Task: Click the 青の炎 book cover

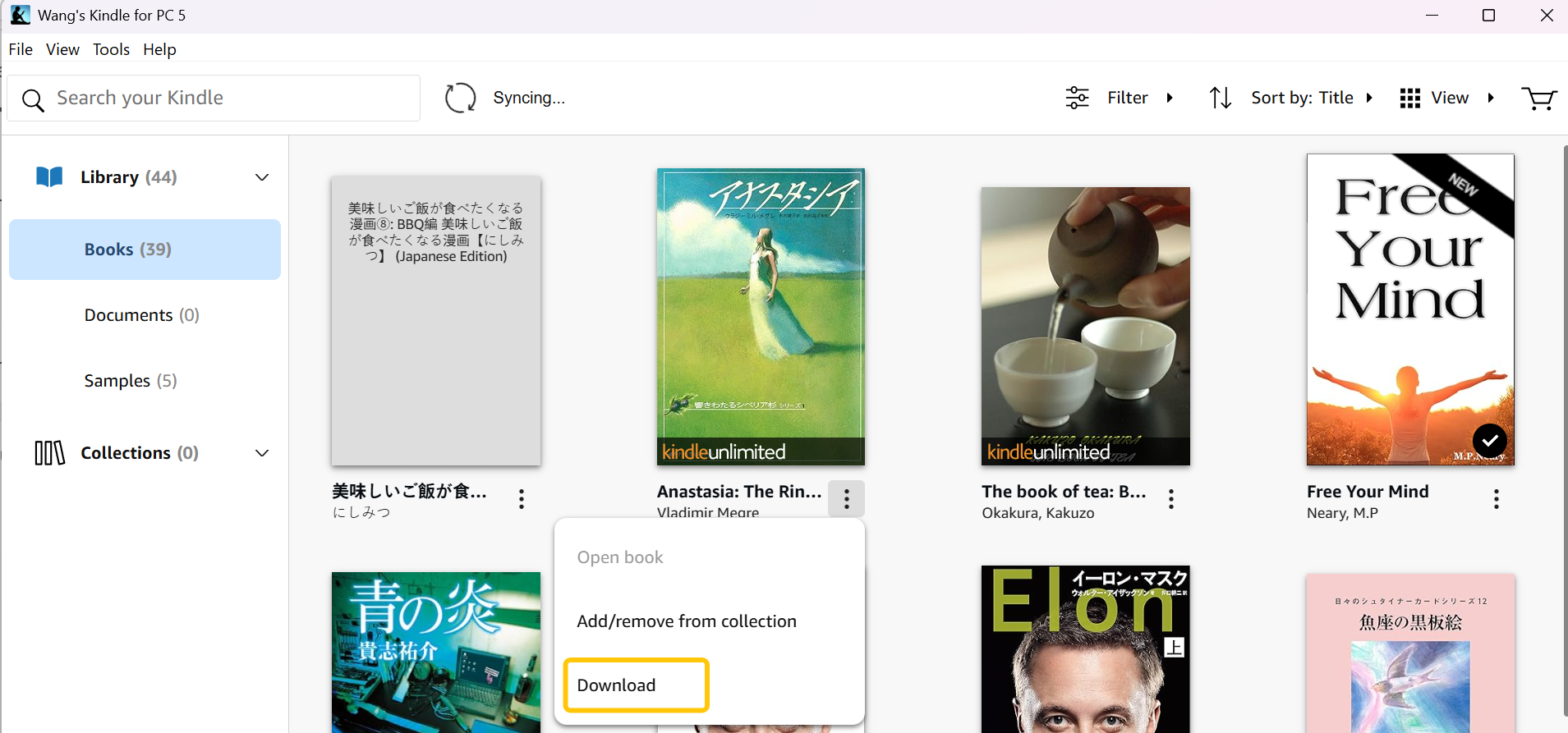Action: 436,653
